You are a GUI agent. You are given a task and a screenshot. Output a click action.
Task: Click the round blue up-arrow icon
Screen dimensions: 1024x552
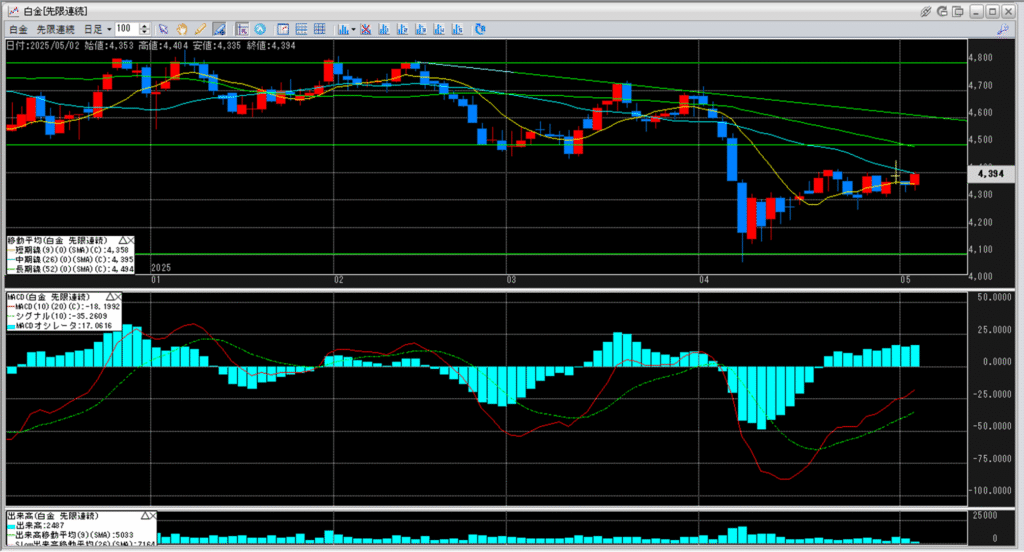(260, 29)
